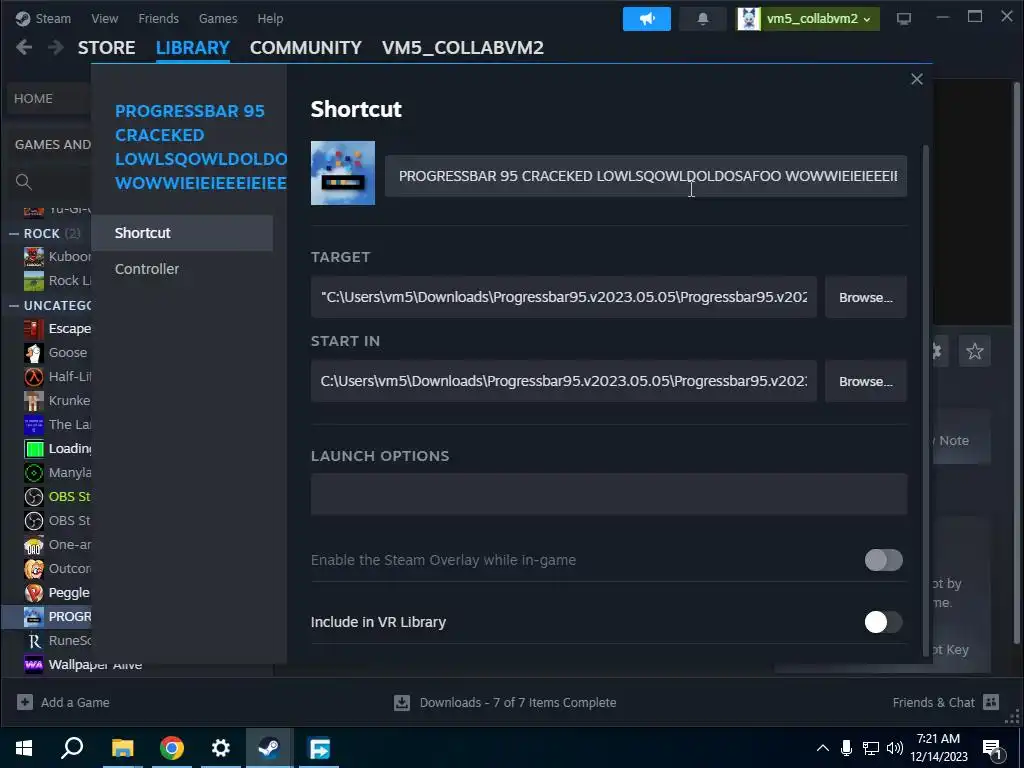Click the Progressbar 95 shortcut icon image
Viewport: 1024px width, 768px height.
point(343,173)
